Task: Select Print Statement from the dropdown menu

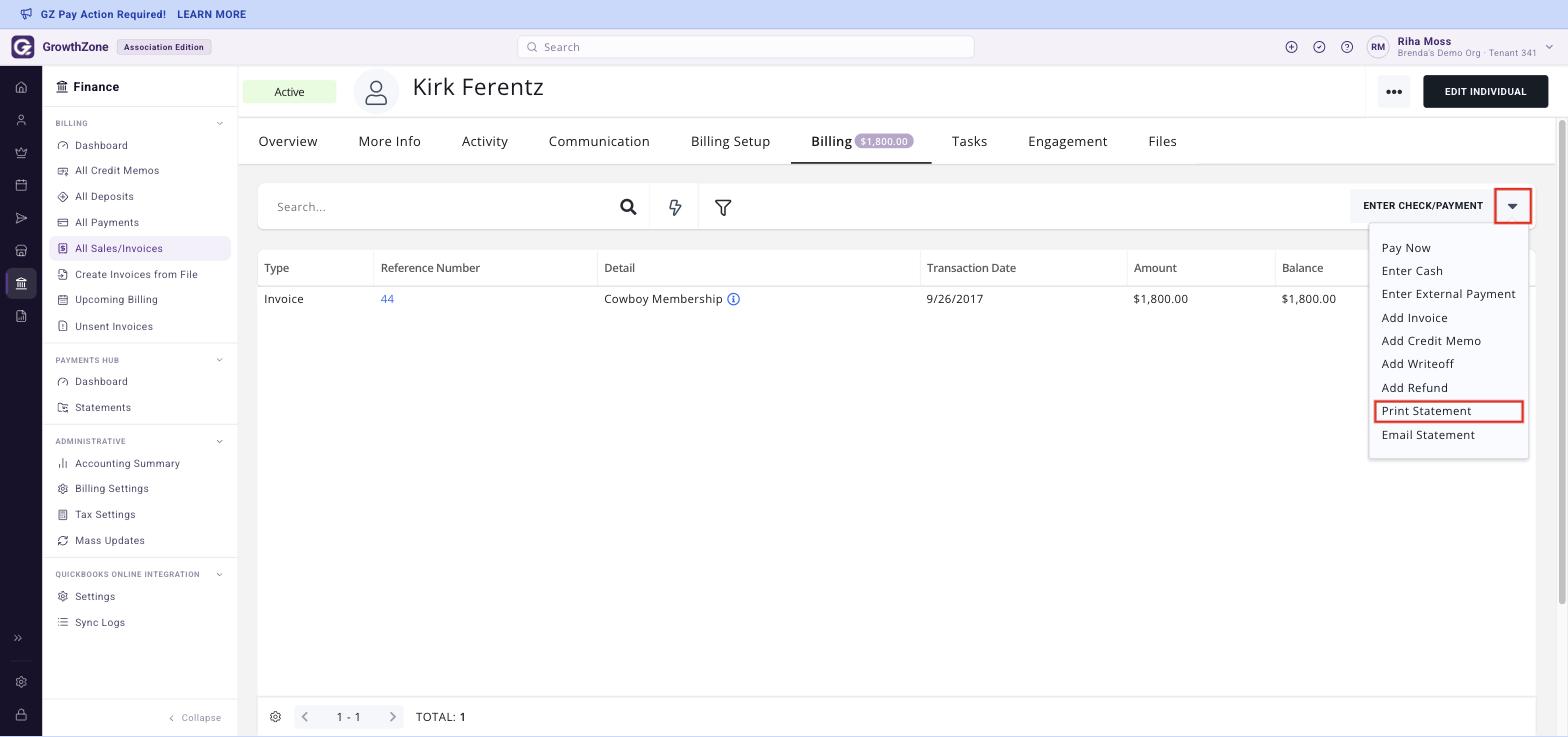Action: pyautogui.click(x=1448, y=411)
